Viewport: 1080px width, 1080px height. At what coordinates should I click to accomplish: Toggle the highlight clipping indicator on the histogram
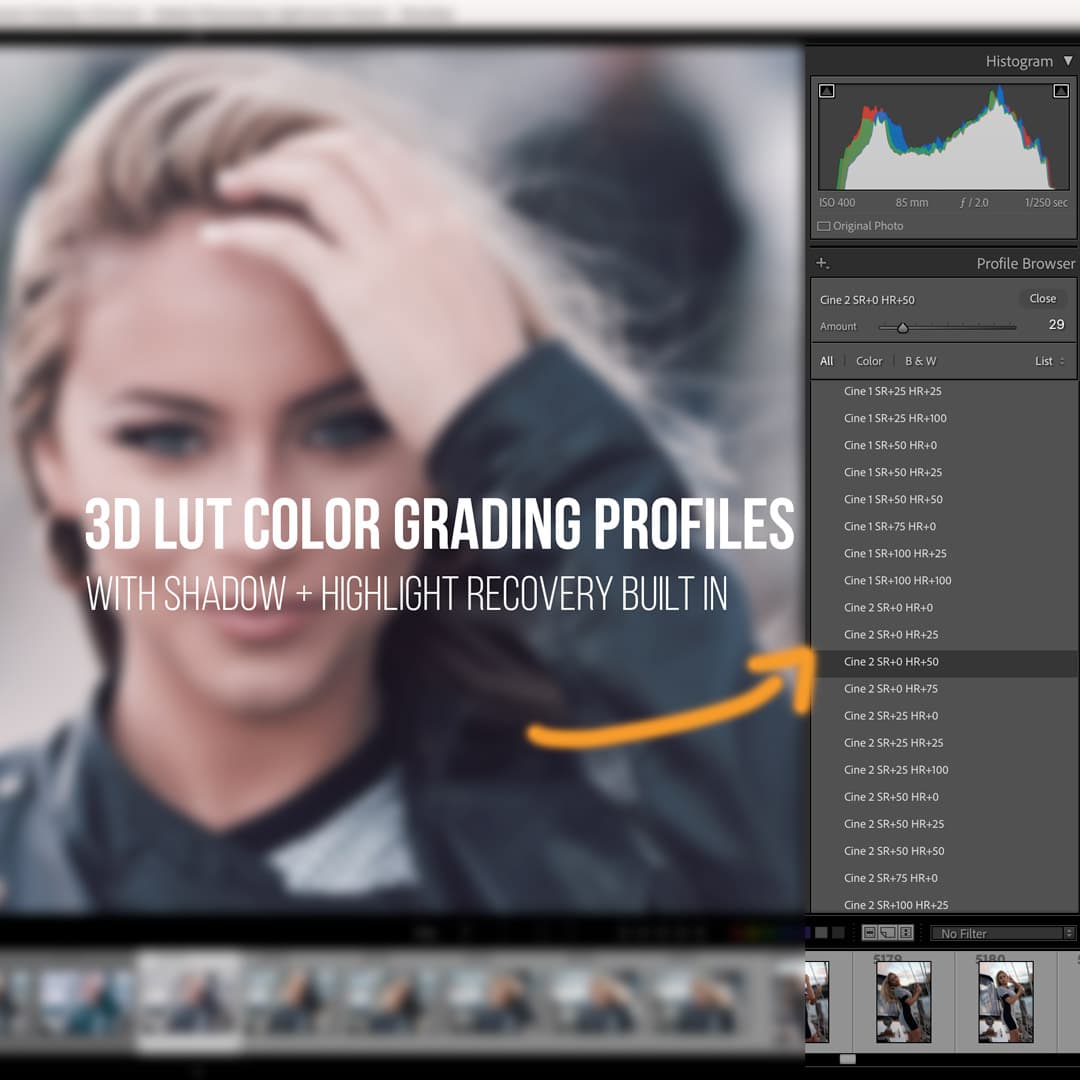tap(1060, 90)
